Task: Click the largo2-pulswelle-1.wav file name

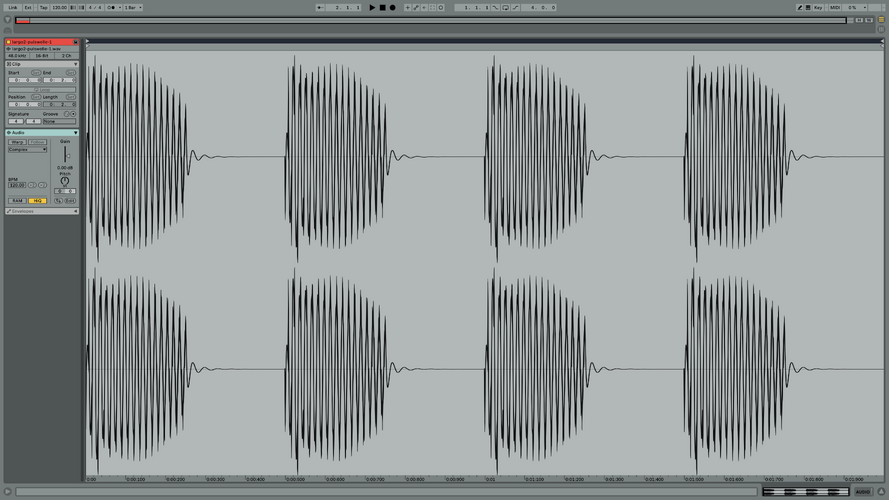Action: 36,49
